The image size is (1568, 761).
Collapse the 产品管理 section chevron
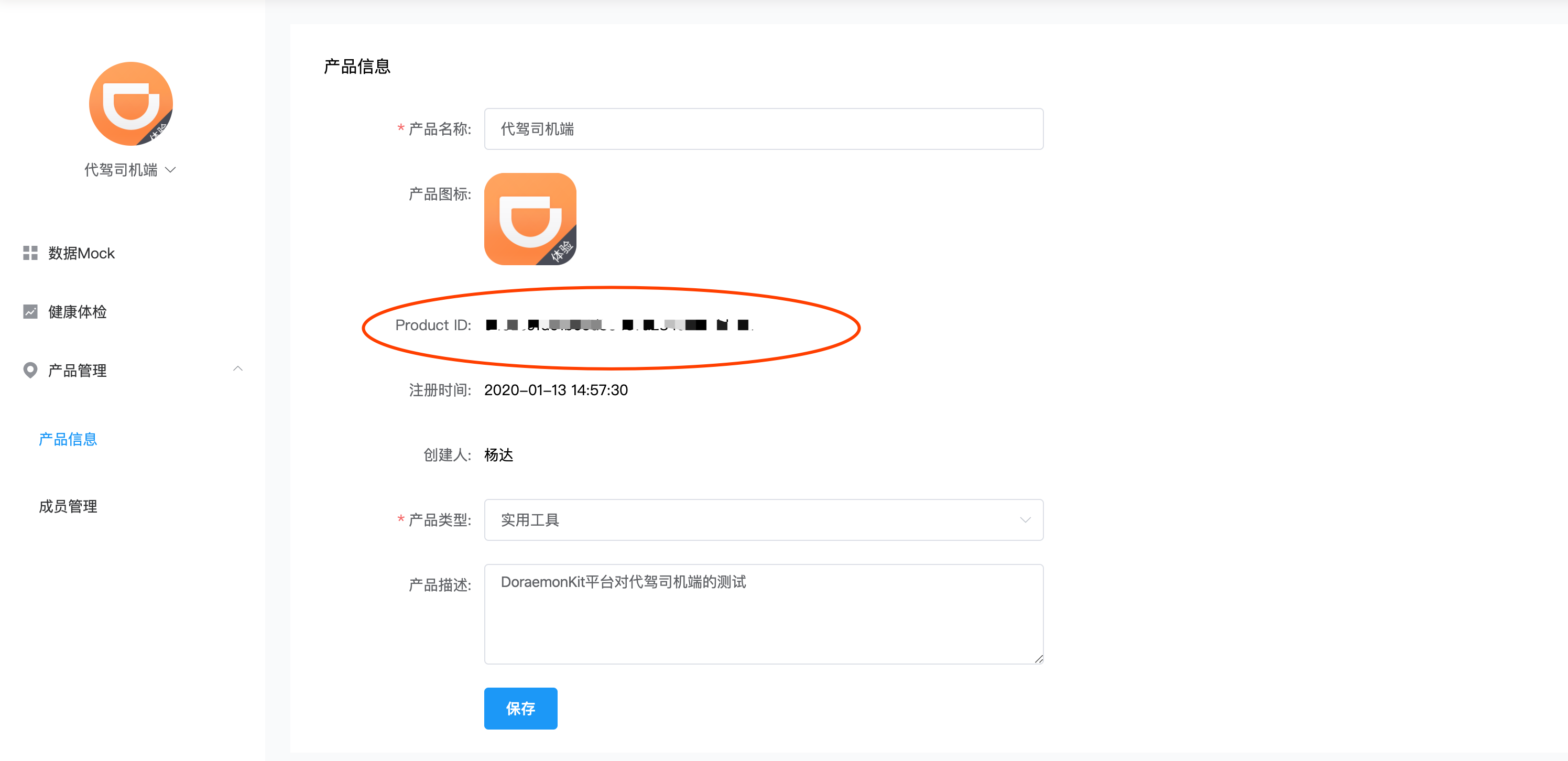238,368
